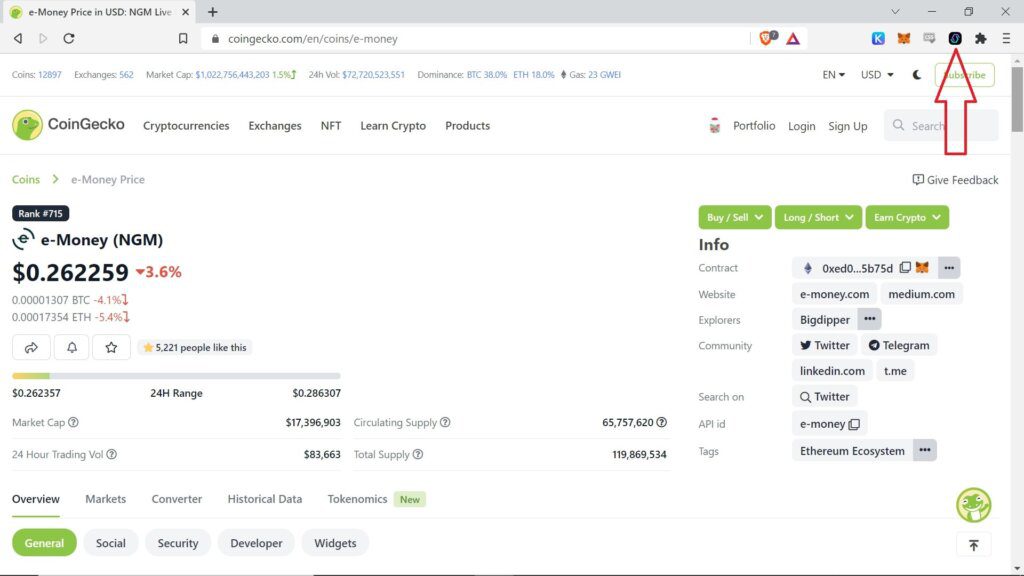This screenshot has width=1024, height=576.
Task: Open the EN language dropdown
Action: pos(833,74)
